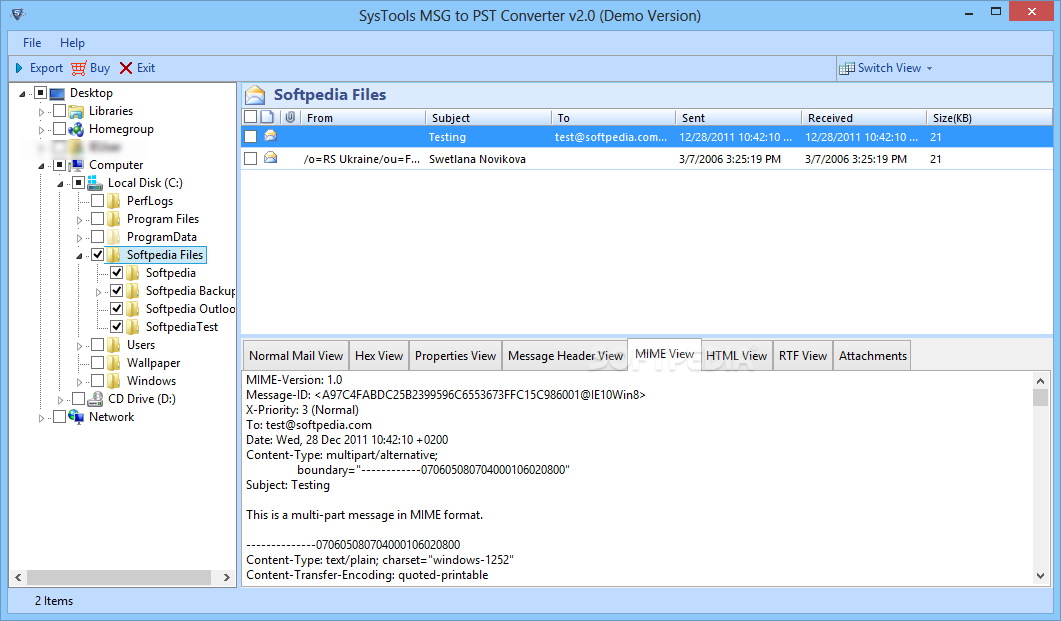This screenshot has height=621, width=1061.
Task: Sort emails by the Subject column
Action: [489, 118]
